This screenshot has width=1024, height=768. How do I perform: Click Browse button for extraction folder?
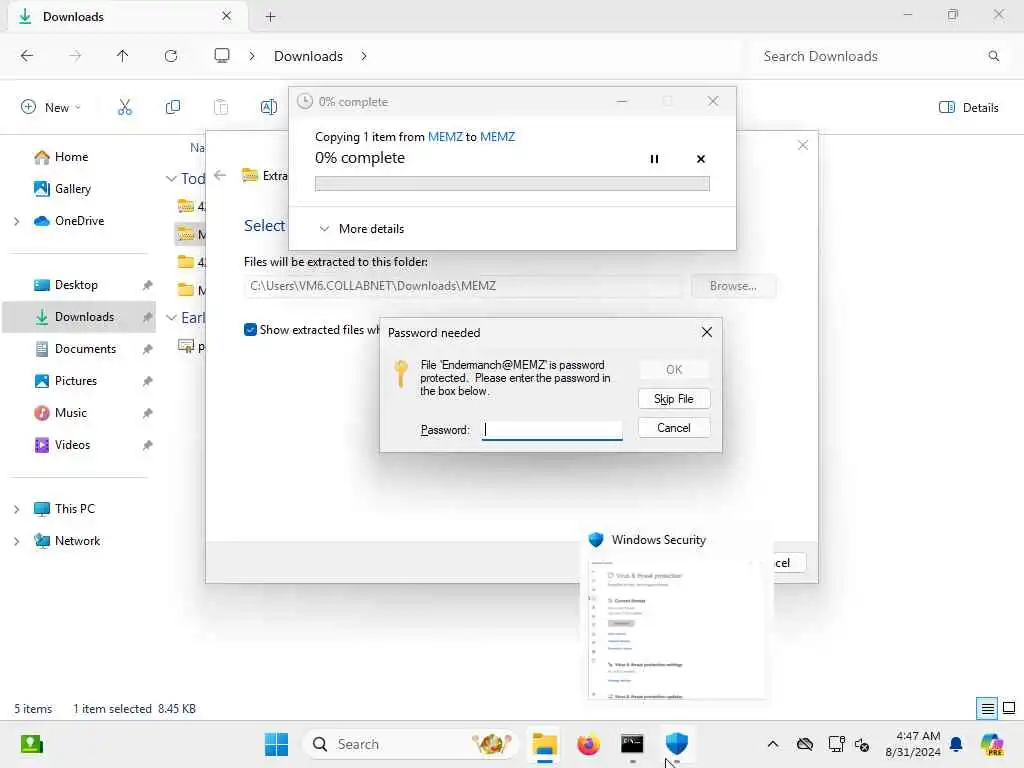[x=733, y=286]
